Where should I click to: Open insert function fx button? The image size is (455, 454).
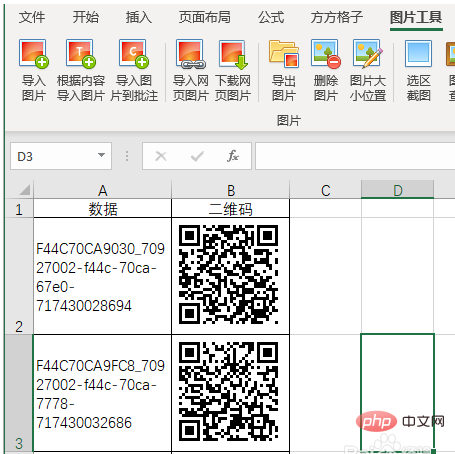tap(233, 156)
